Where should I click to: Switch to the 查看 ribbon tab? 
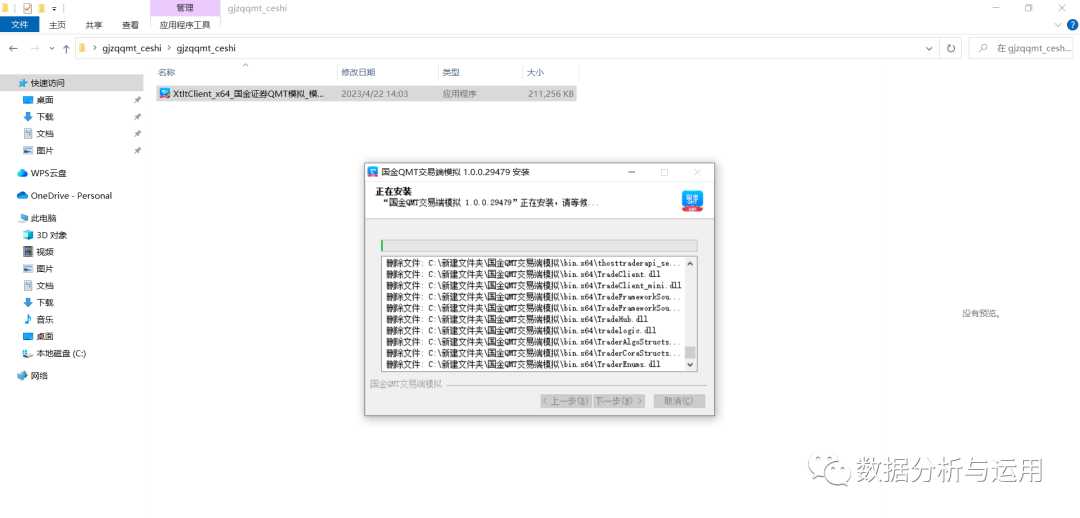point(130,25)
